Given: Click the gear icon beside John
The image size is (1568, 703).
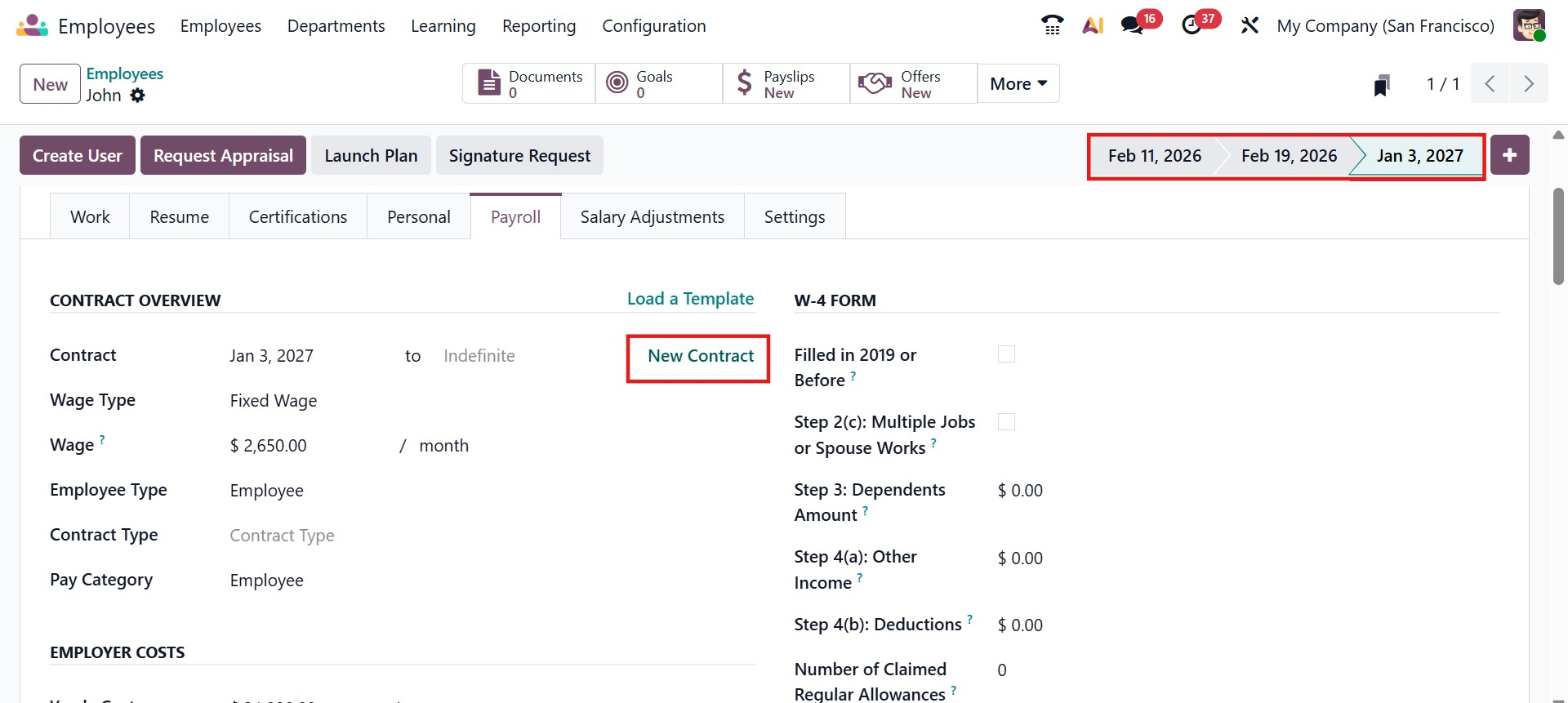Looking at the screenshot, I should [x=138, y=96].
